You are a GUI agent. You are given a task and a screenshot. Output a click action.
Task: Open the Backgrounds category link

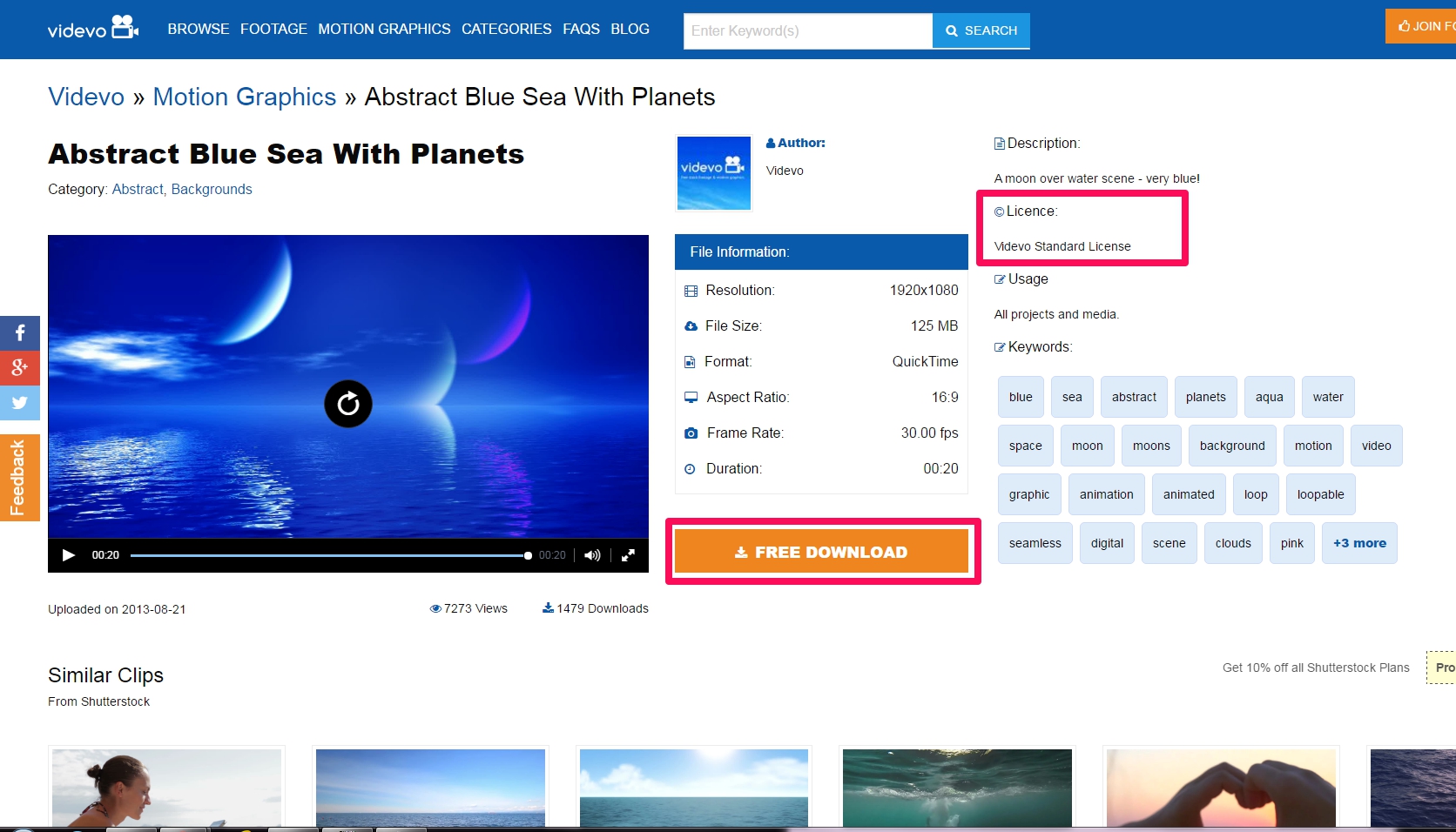point(212,189)
